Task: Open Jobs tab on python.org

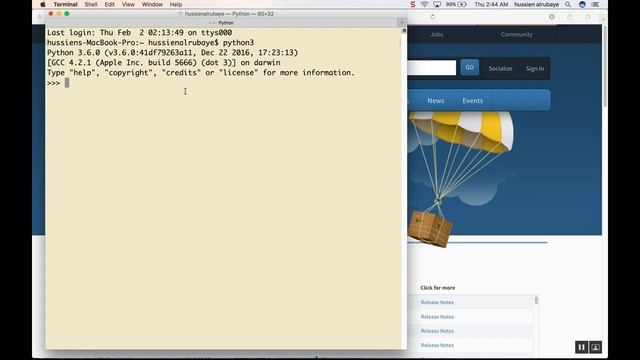Action: coord(436,34)
